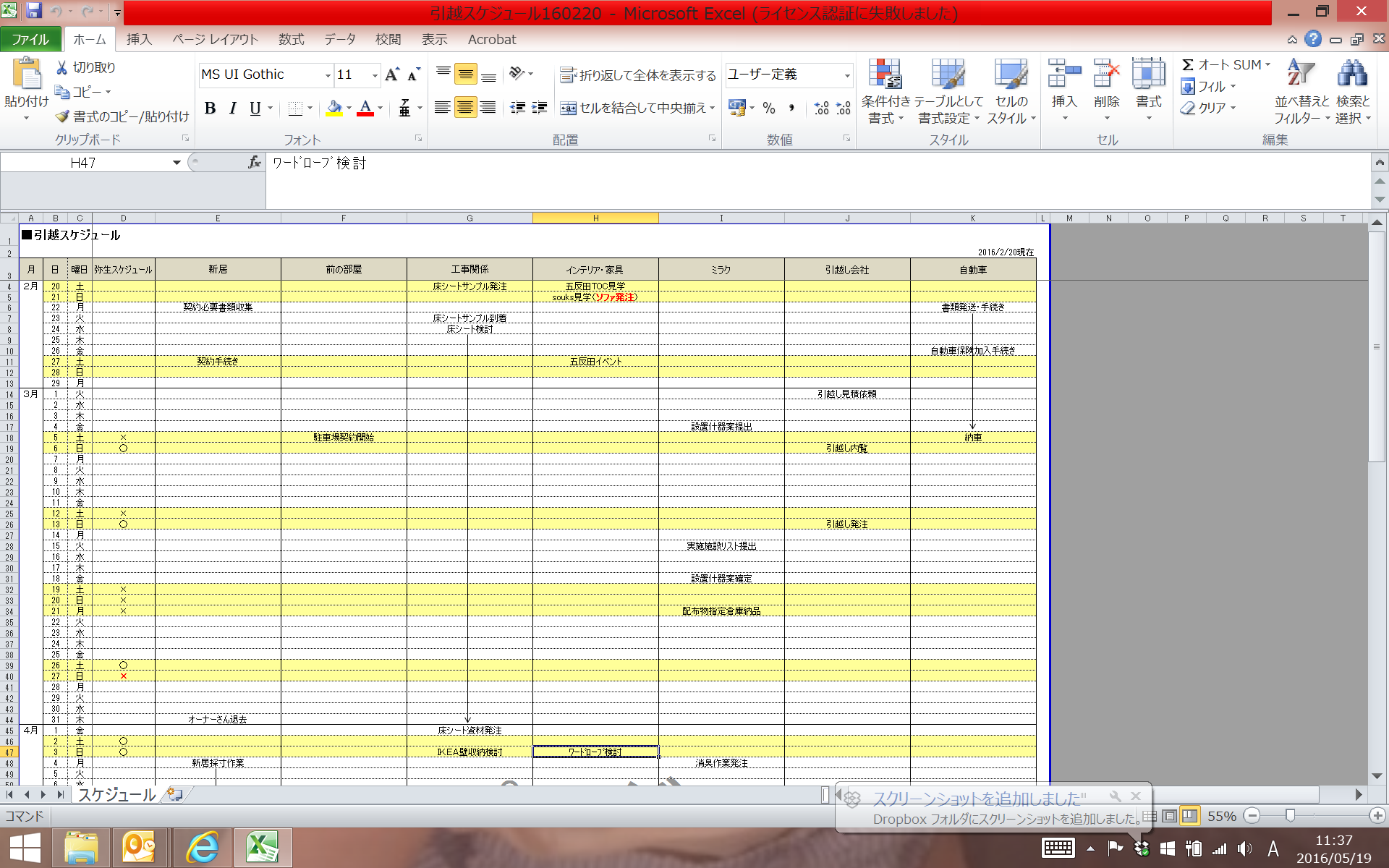The height and width of the screenshot is (868, 1389).
Task: Switch to the Data (データ) tab
Action: point(339,39)
